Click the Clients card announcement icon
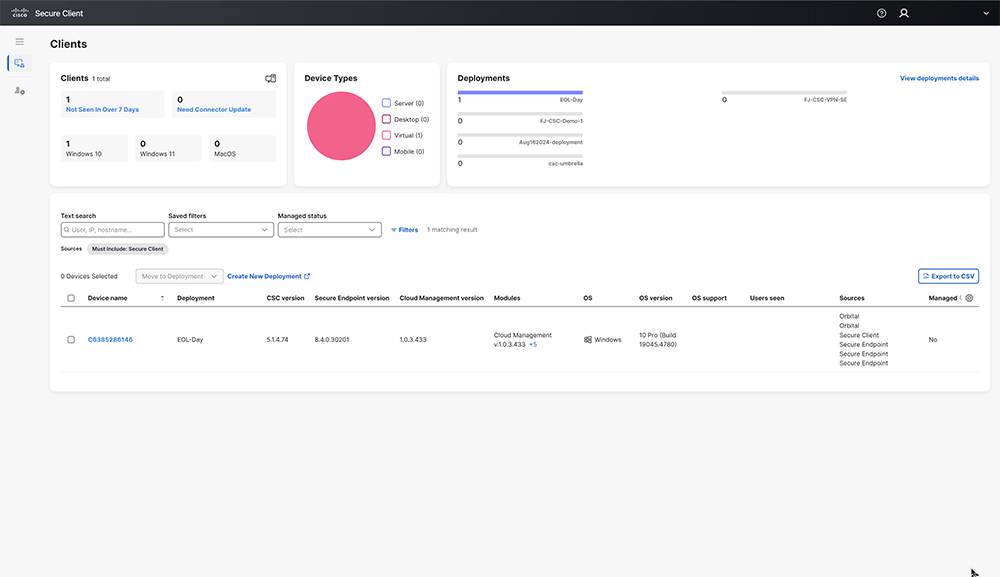 click(x=270, y=78)
